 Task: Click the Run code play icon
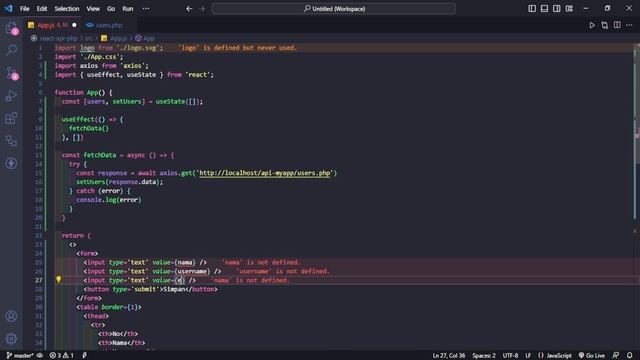(592, 25)
